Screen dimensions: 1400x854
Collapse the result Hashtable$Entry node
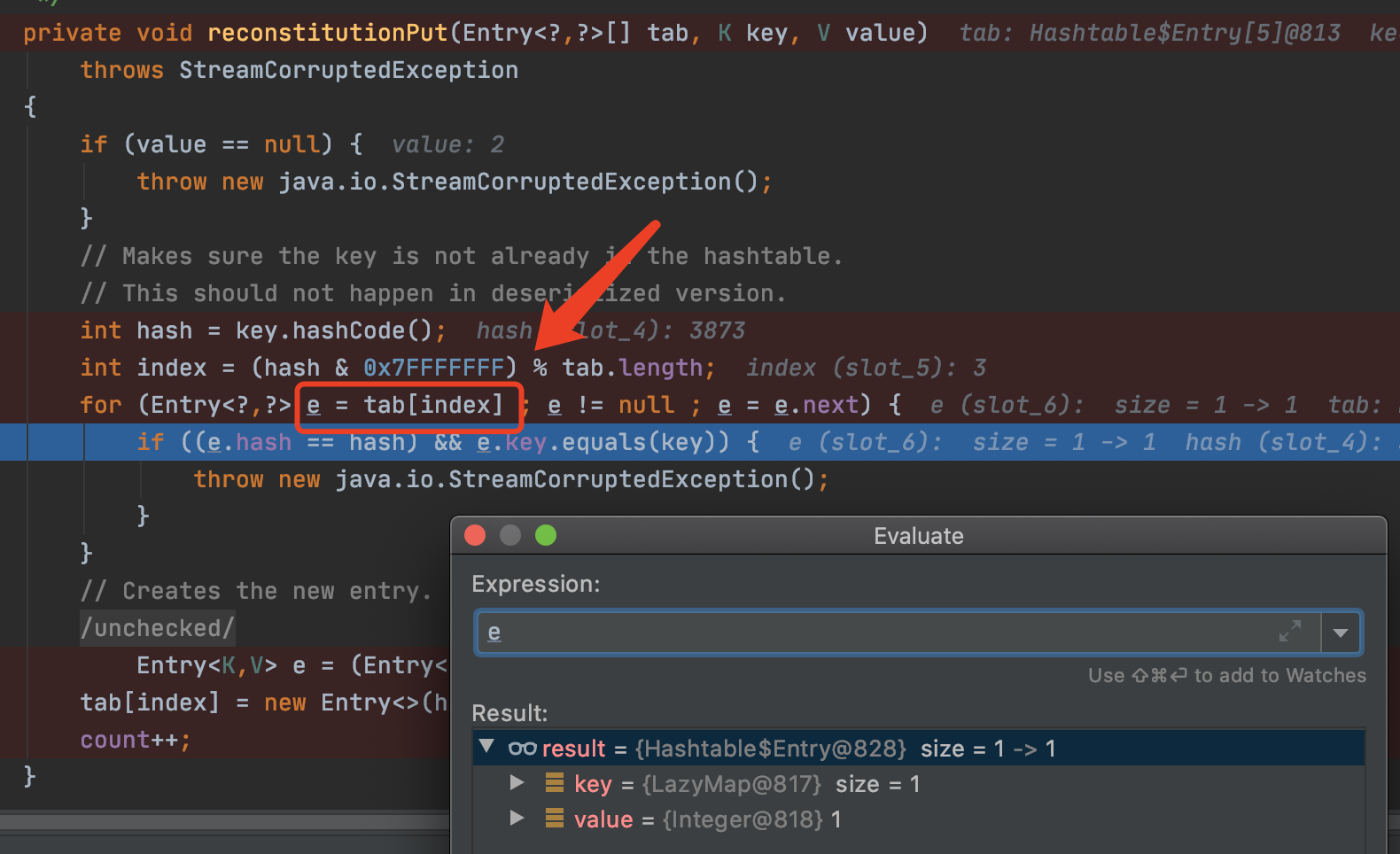[486, 747]
